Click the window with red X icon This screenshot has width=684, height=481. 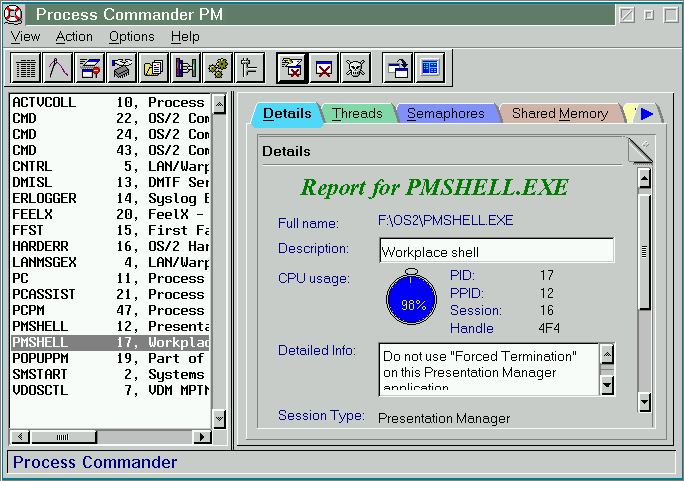(x=324, y=68)
